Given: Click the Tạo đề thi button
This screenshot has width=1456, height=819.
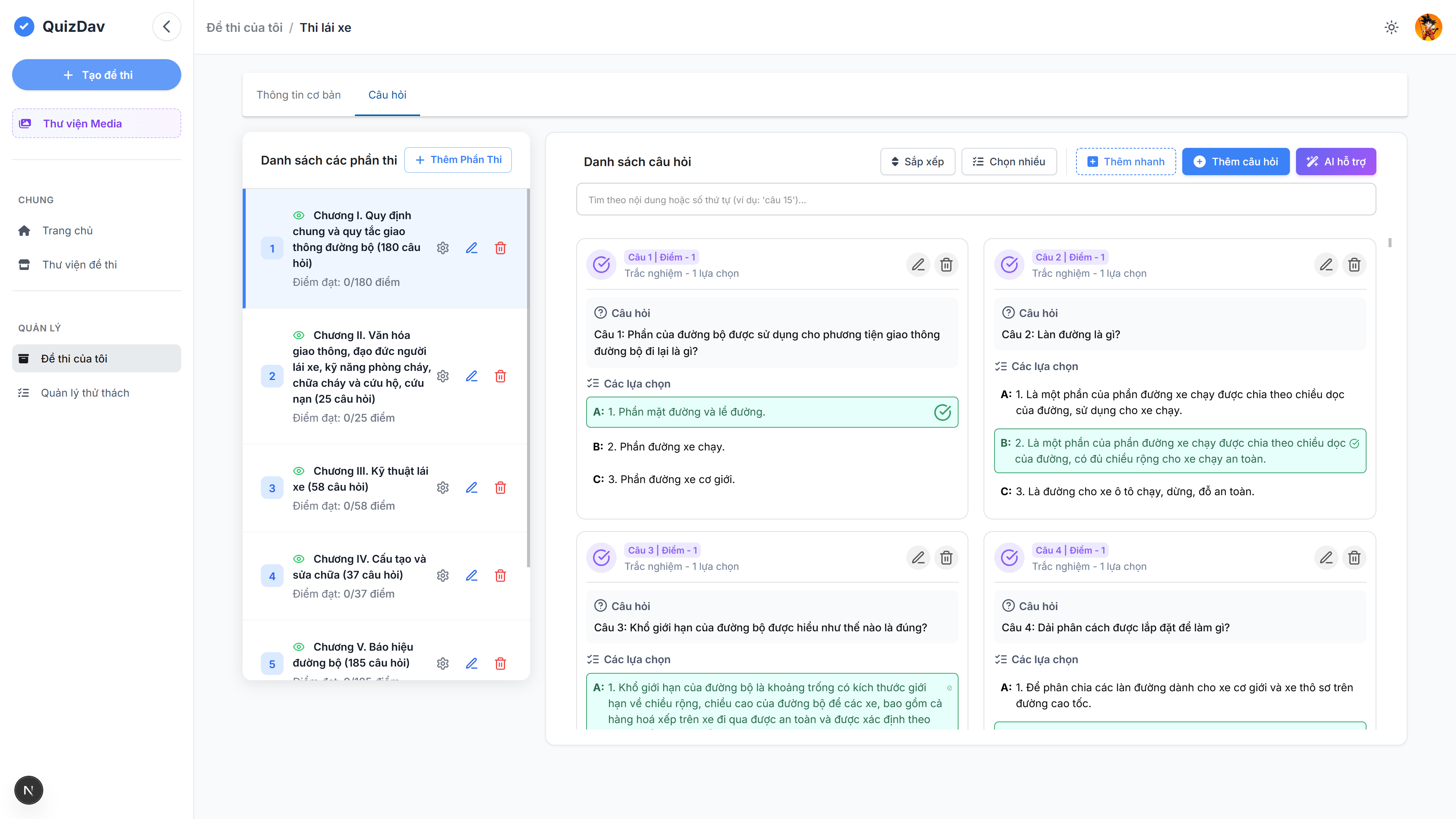Looking at the screenshot, I should pos(96,75).
